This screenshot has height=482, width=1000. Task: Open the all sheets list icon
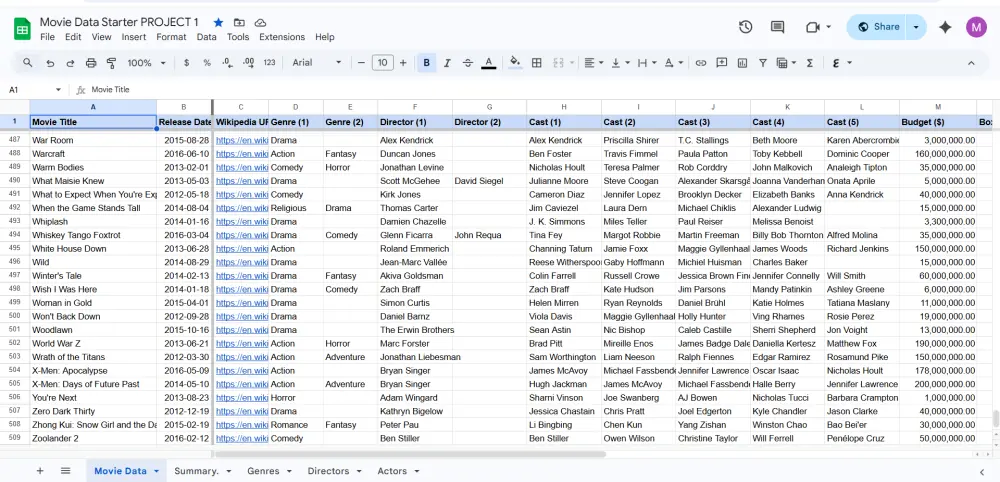65,471
